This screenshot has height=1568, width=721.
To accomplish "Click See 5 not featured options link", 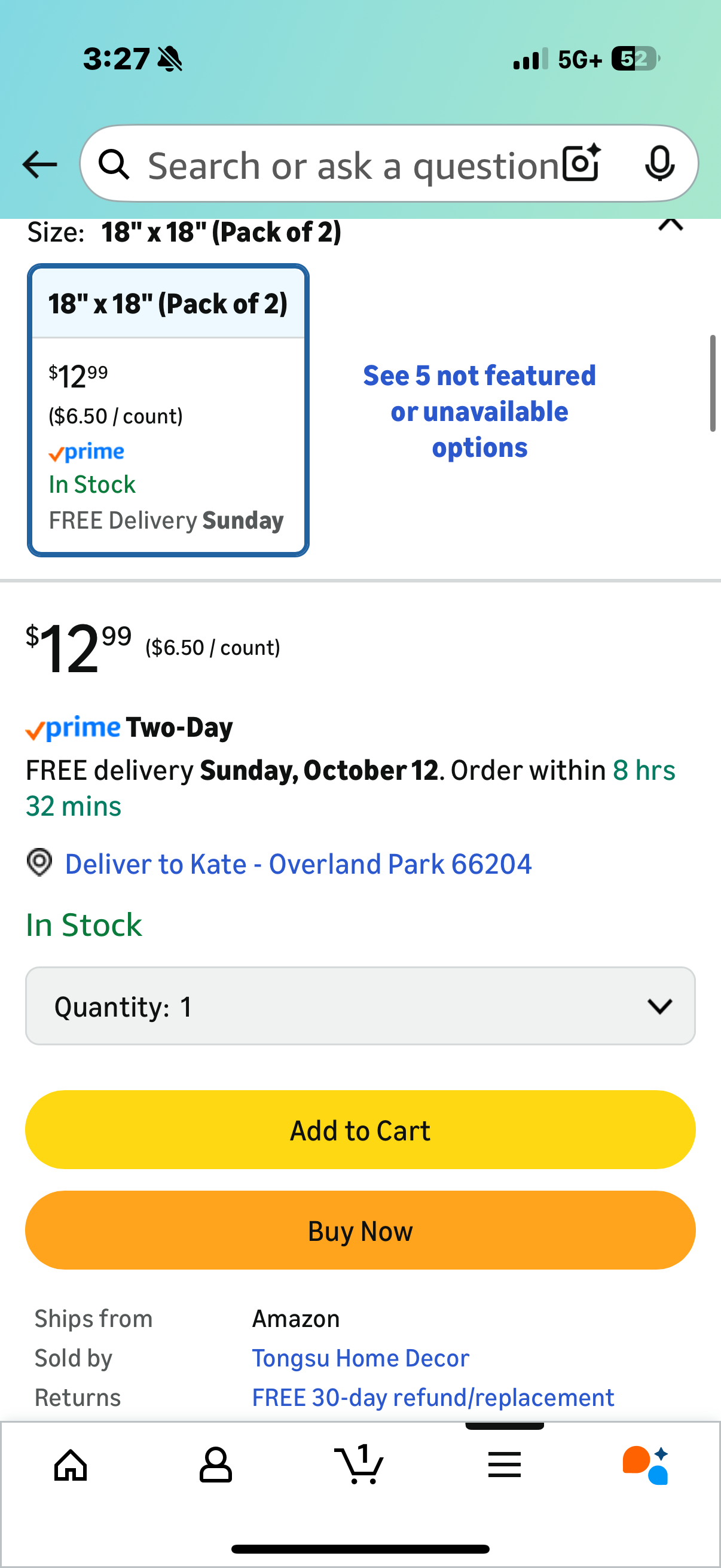I will tap(479, 411).
